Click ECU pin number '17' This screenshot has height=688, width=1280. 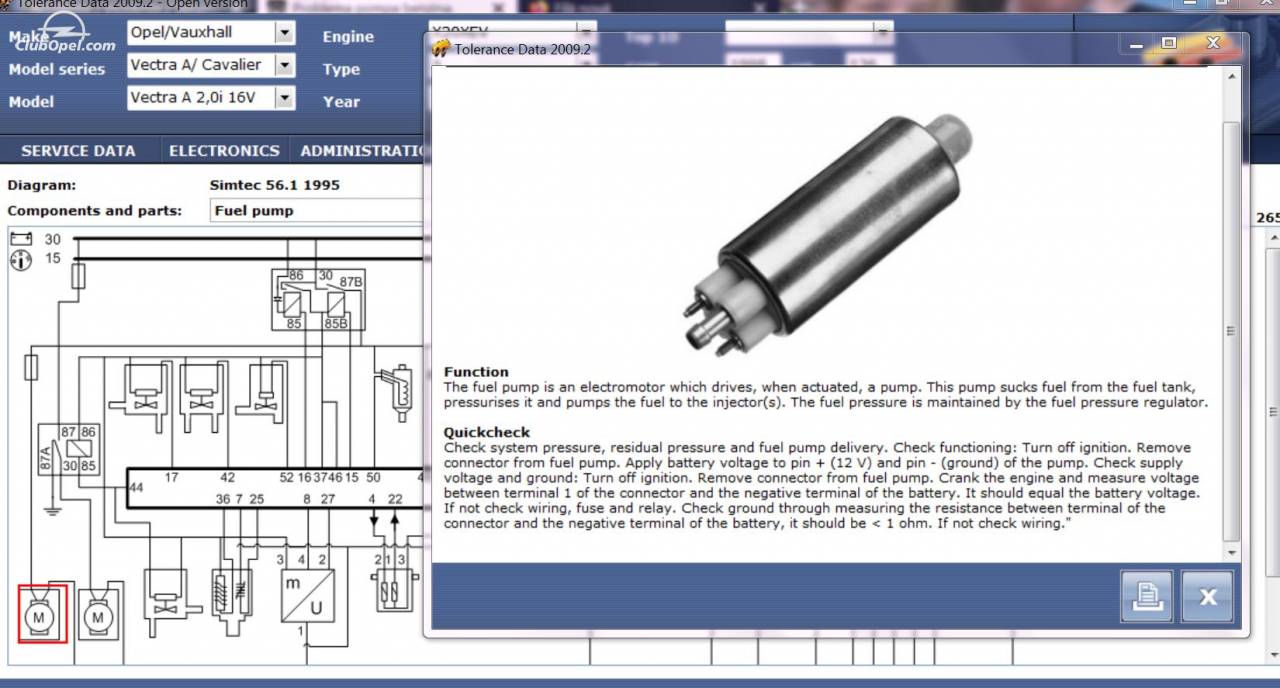(171, 478)
